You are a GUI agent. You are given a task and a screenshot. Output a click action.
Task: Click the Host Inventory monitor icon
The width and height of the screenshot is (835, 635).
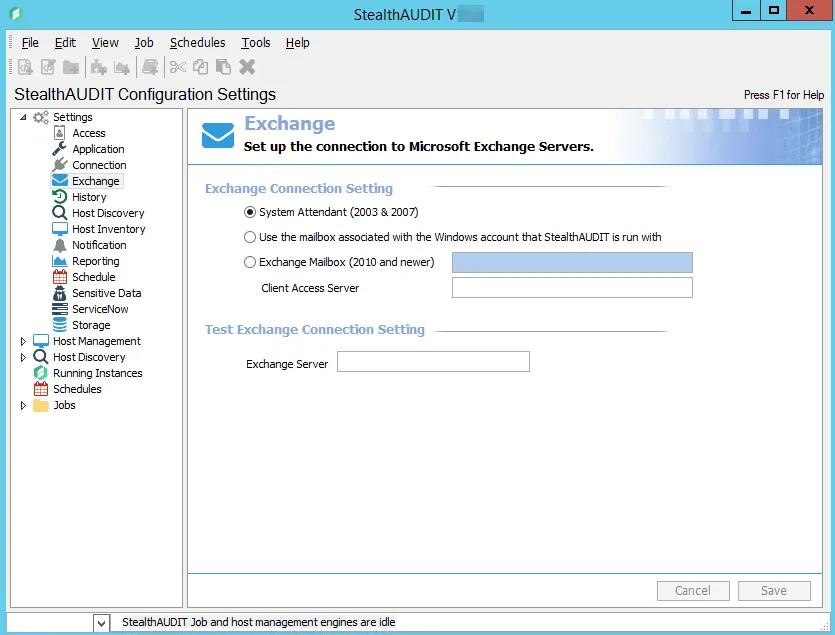pos(60,229)
